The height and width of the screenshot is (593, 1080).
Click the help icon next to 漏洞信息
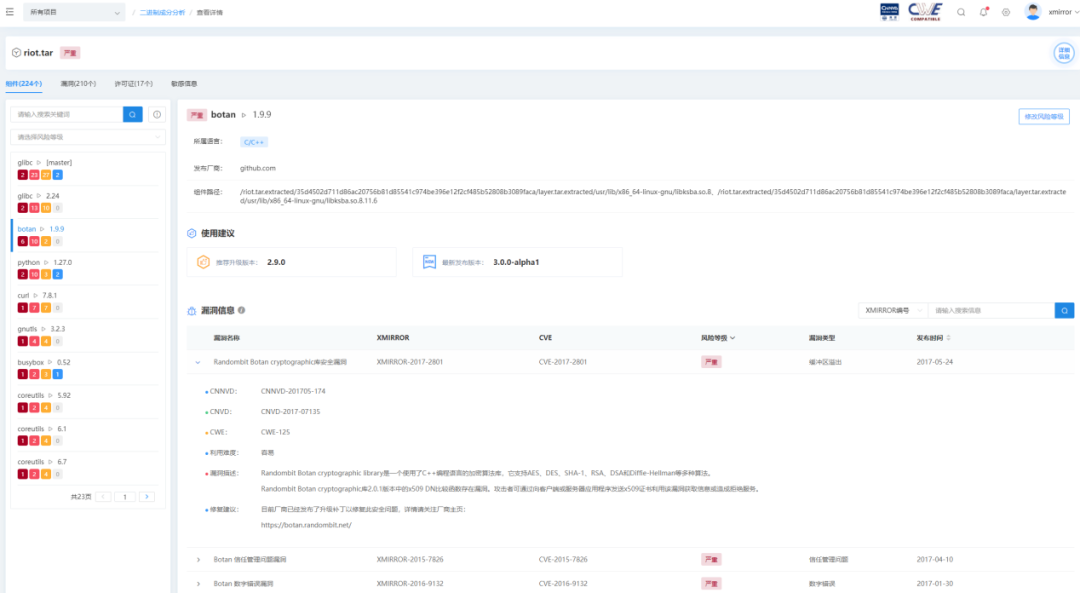[x=242, y=311]
